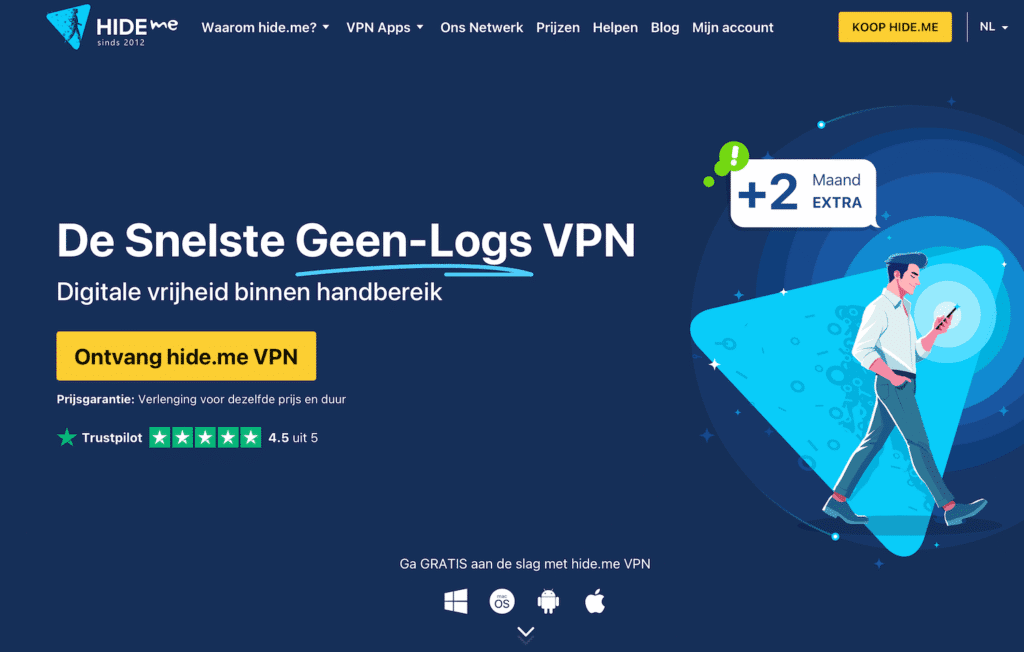Viewport: 1024px width, 652px height.
Task: Select the Windows download icon
Action: point(456,601)
